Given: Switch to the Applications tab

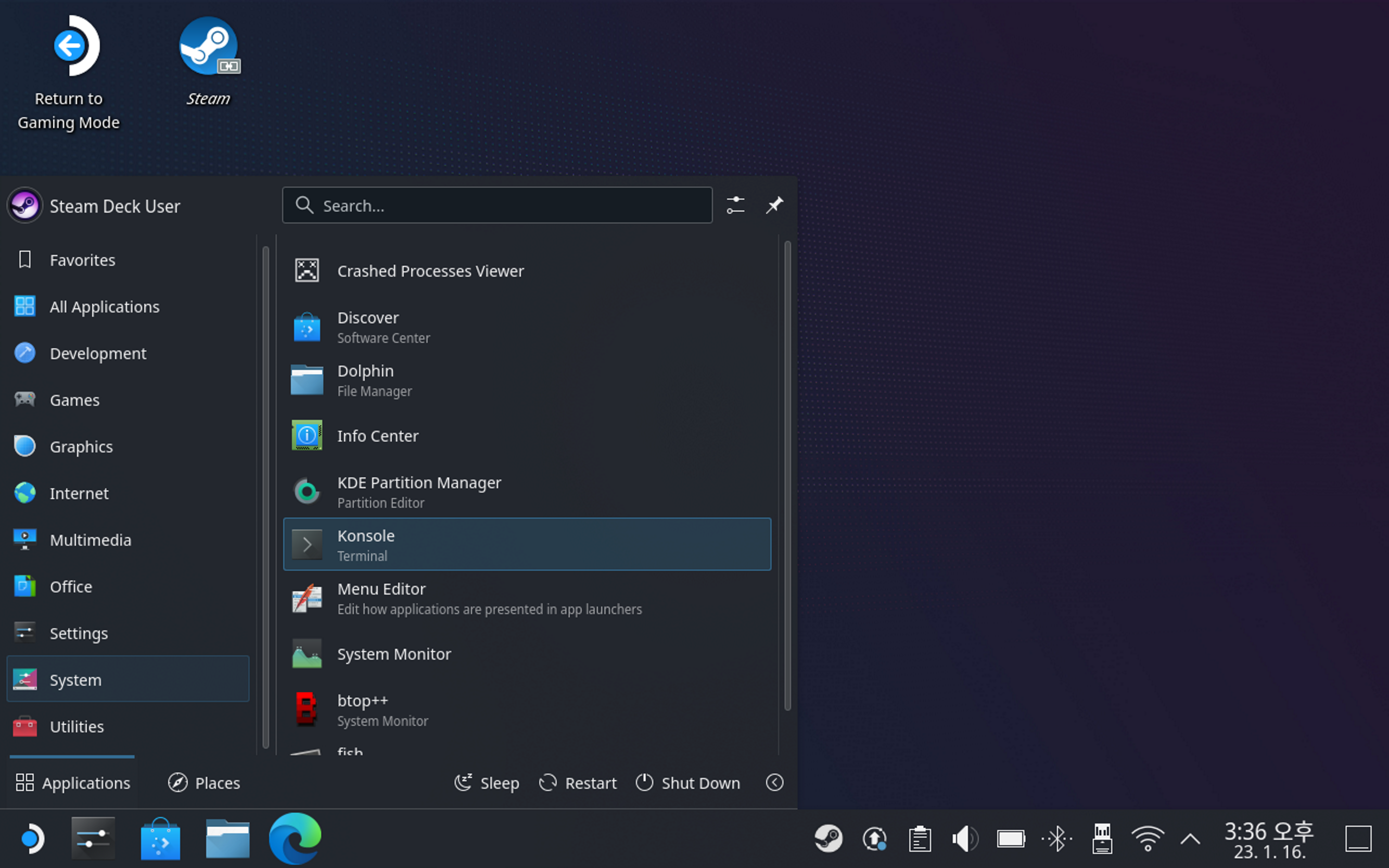Looking at the screenshot, I should 73,782.
